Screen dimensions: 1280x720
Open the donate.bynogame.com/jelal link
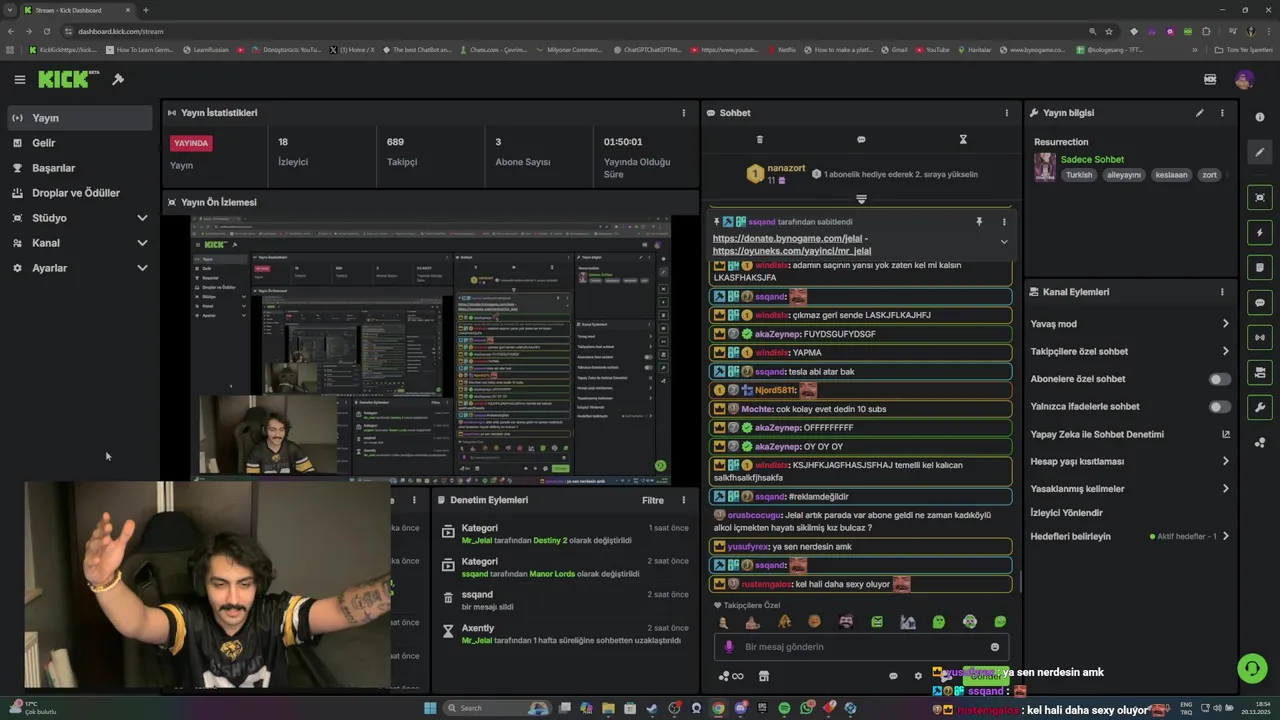pyautogui.click(x=787, y=239)
